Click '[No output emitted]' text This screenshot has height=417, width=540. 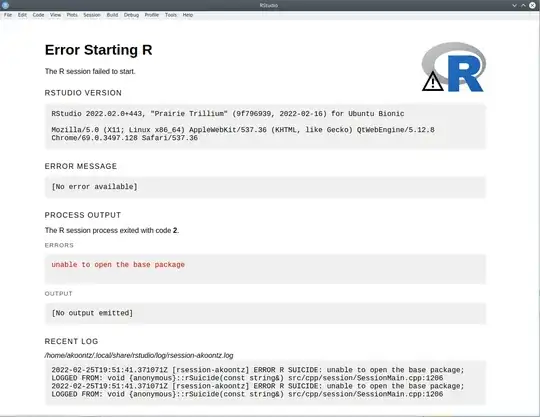coord(92,313)
